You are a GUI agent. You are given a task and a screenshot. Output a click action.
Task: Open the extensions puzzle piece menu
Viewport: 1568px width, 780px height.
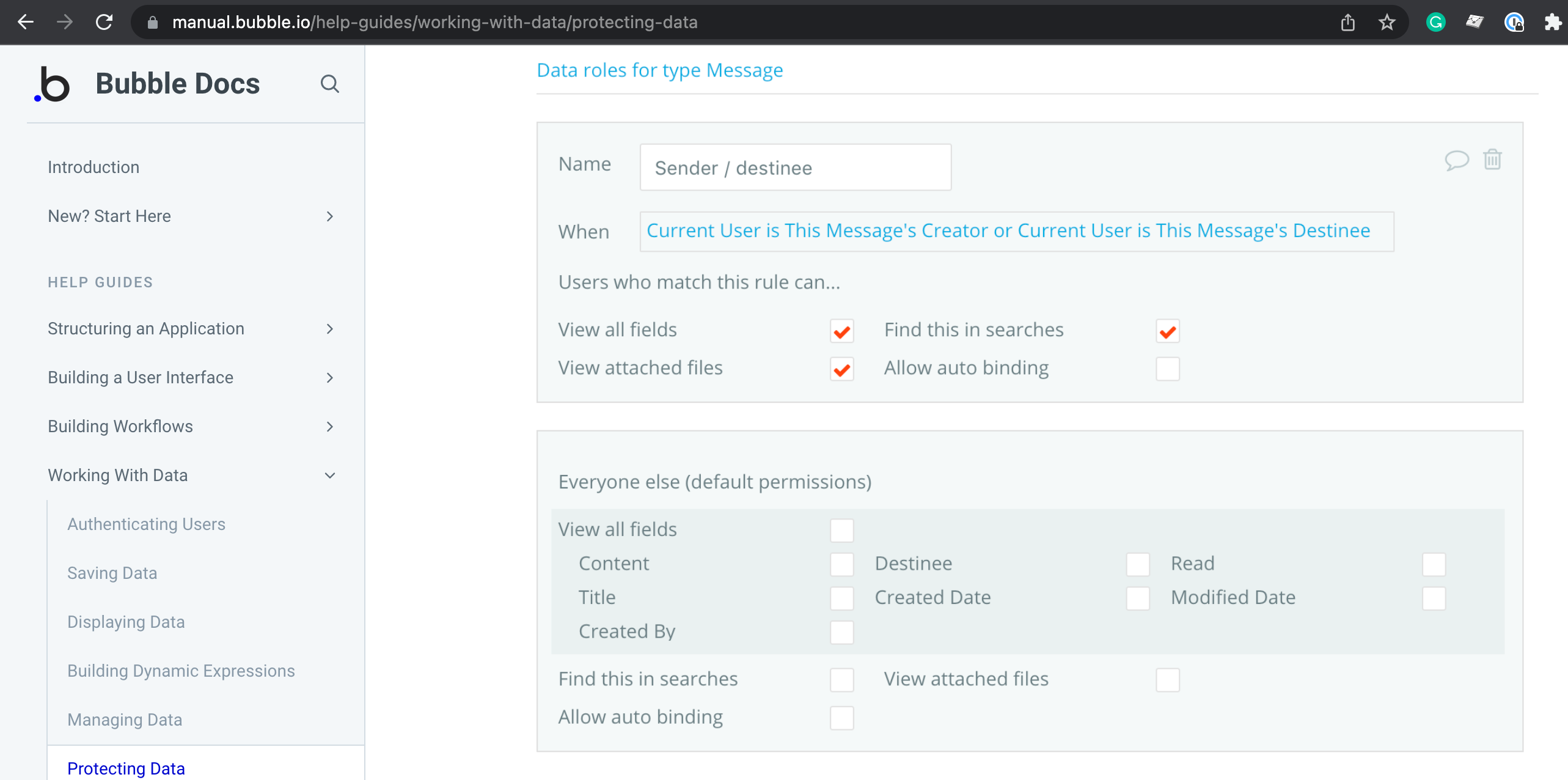click(x=1553, y=23)
